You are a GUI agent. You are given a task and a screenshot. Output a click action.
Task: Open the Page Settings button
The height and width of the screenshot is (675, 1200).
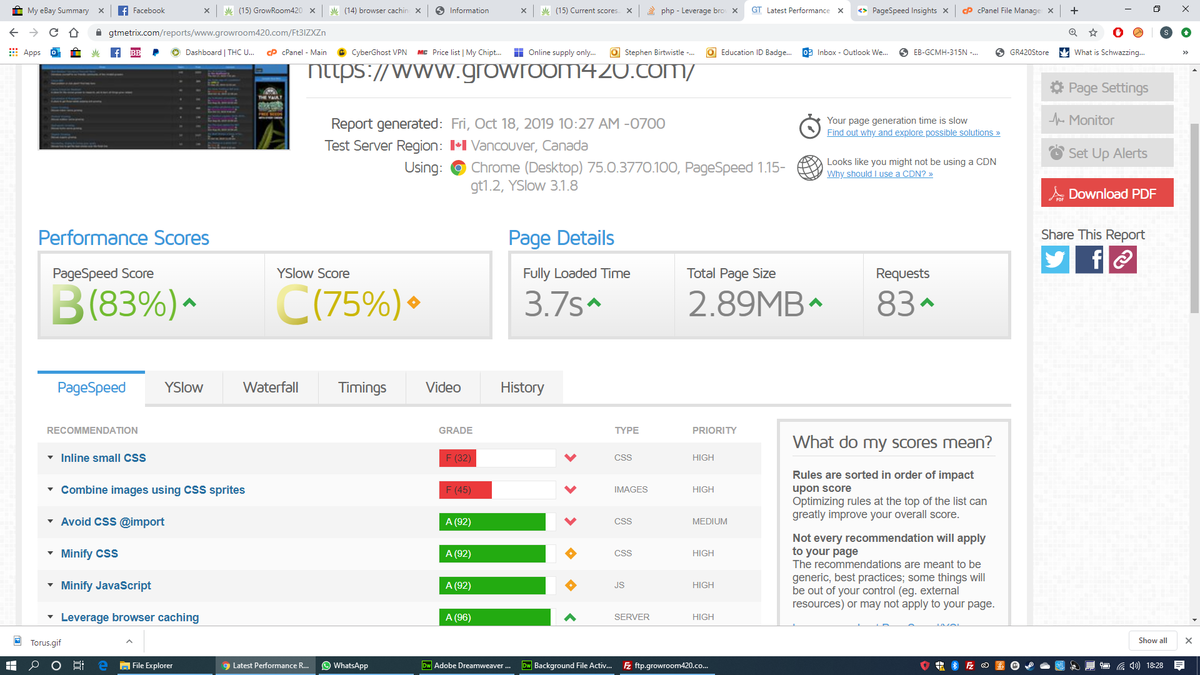(x=1106, y=88)
